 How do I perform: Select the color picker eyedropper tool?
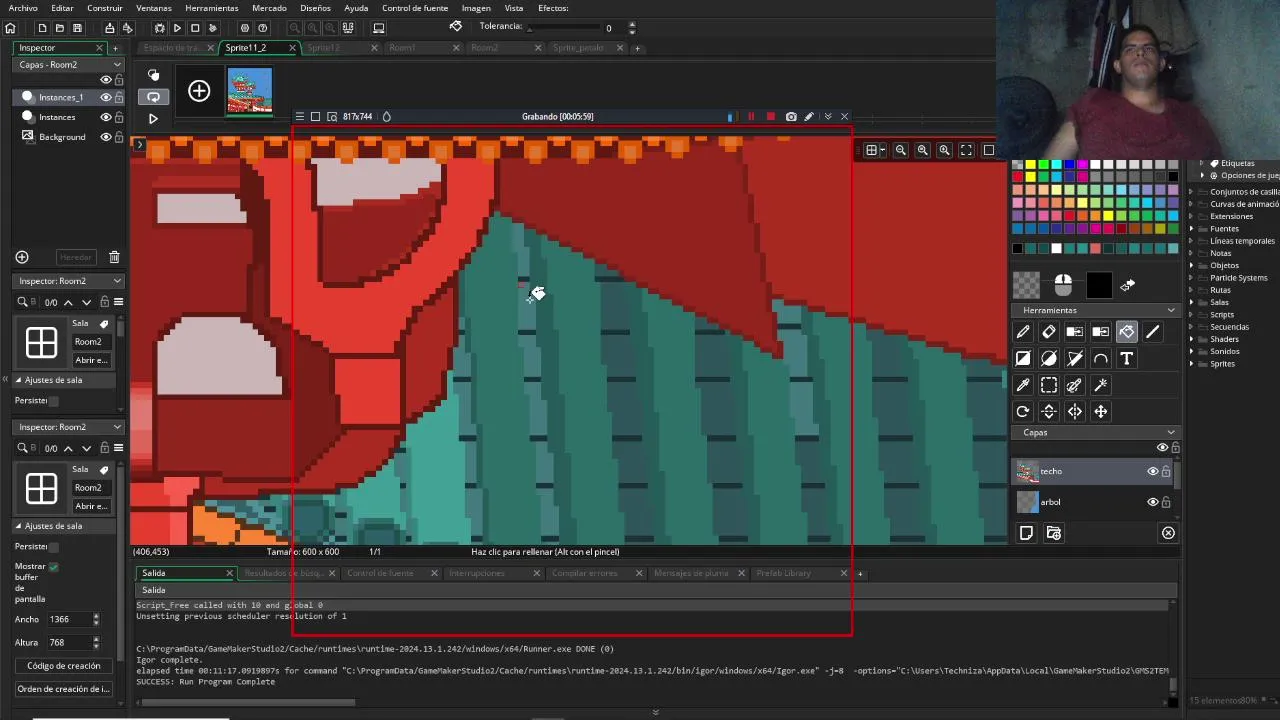(1023, 385)
